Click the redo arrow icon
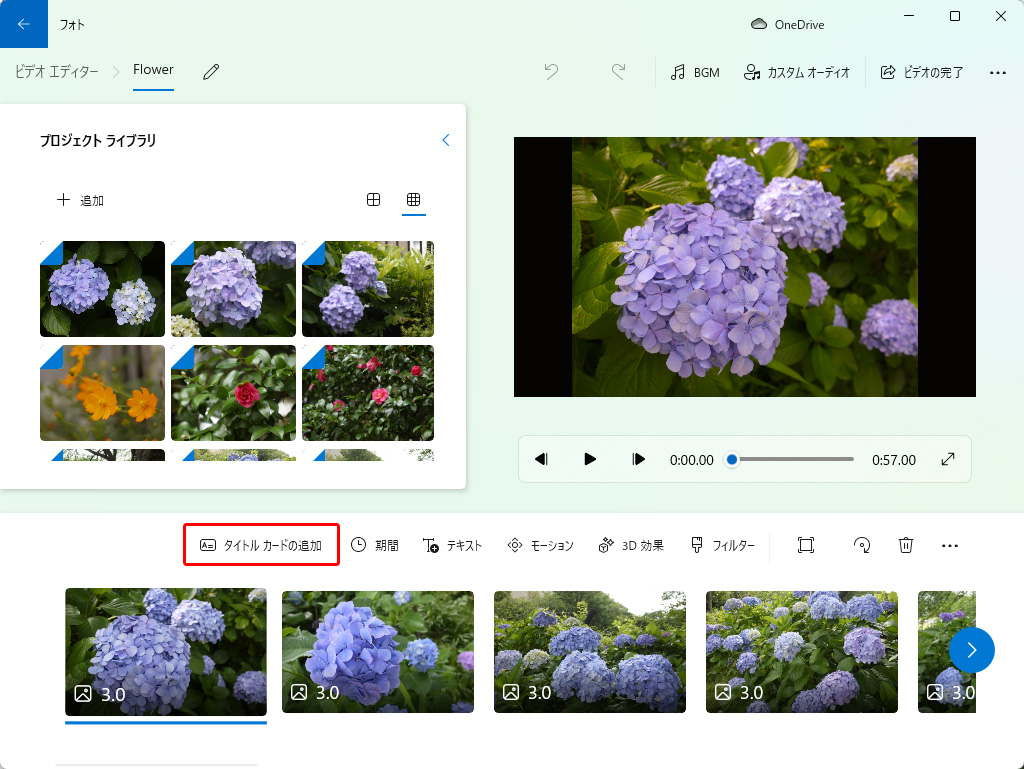The width and height of the screenshot is (1024, 769). [619, 72]
